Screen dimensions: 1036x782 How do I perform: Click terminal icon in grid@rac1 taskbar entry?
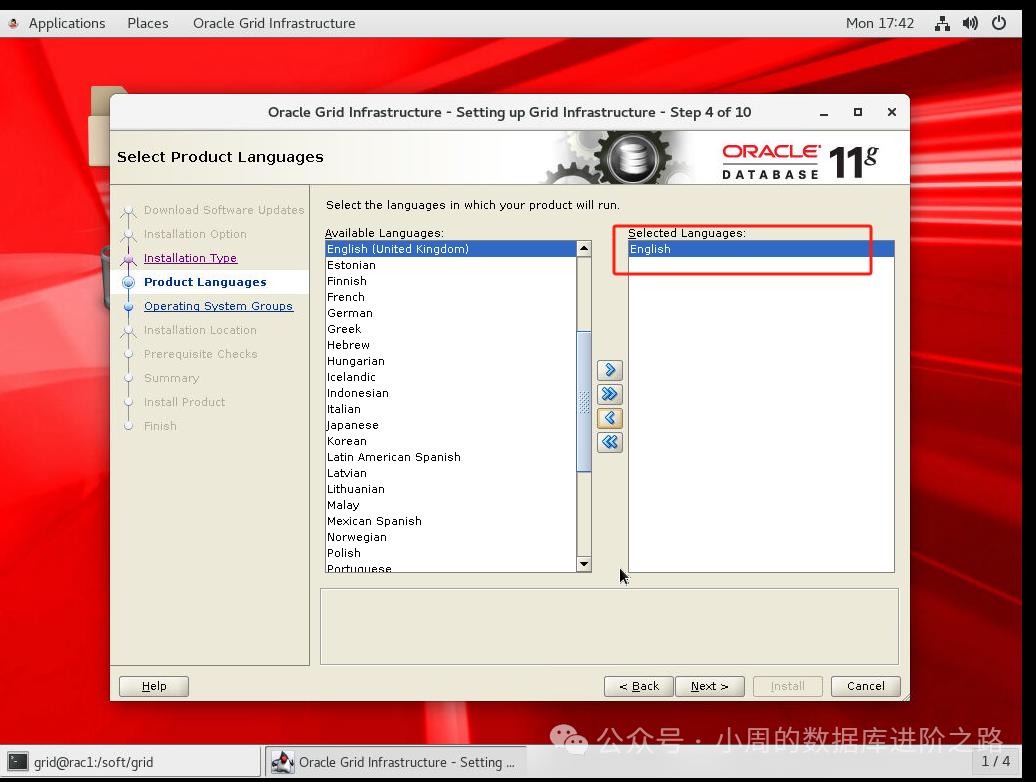[18, 762]
